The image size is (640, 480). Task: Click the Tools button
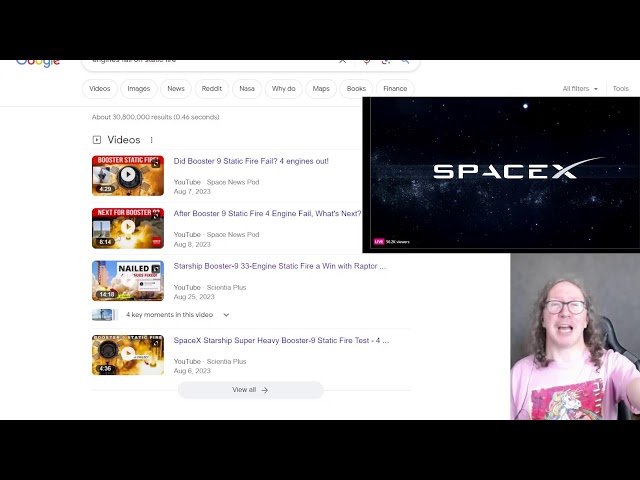(x=620, y=89)
